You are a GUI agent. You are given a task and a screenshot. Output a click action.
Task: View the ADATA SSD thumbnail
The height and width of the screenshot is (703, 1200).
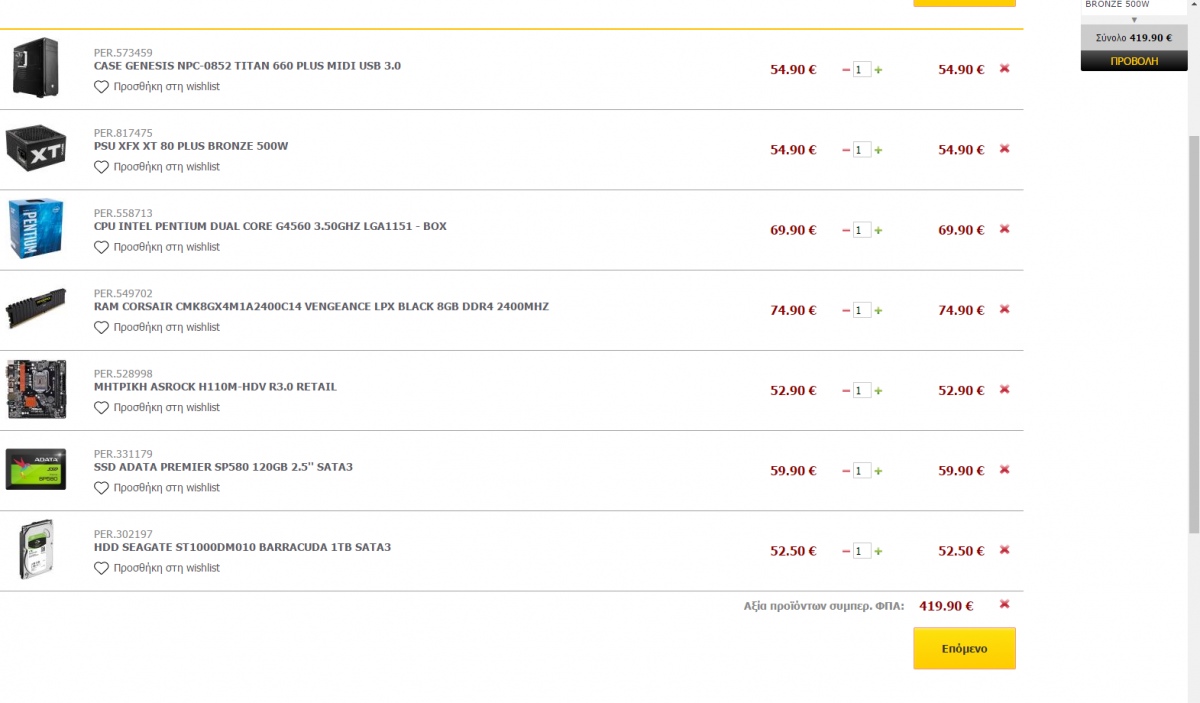36,469
